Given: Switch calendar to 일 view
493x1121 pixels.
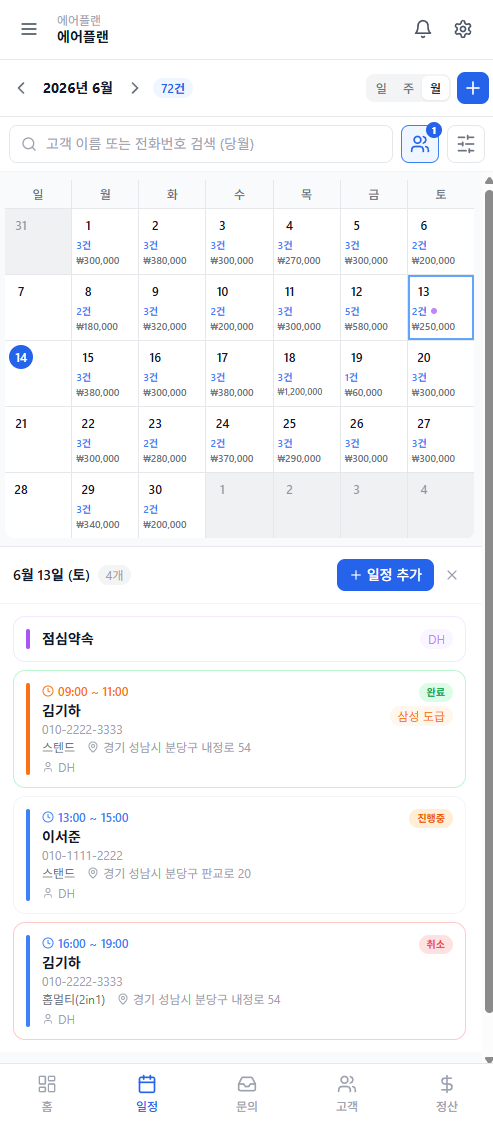Looking at the screenshot, I should pyautogui.click(x=382, y=89).
